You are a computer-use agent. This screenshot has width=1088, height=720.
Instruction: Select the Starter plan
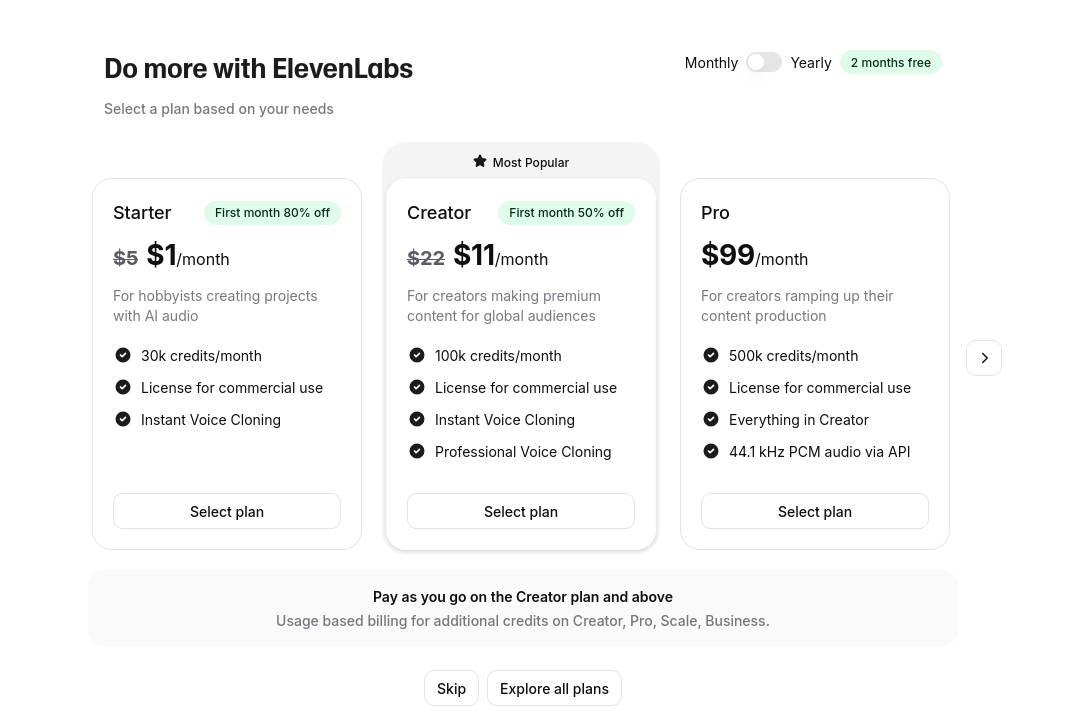tap(227, 511)
